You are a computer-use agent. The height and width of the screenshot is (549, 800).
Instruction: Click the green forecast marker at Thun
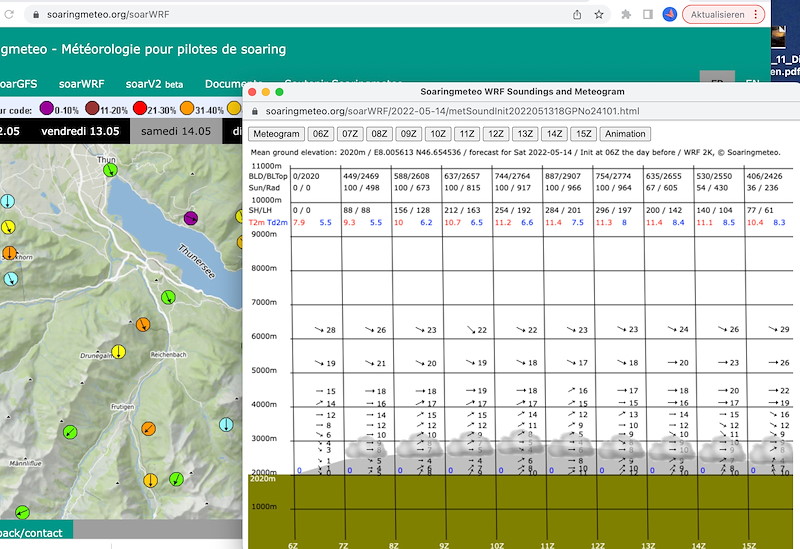tap(110, 170)
